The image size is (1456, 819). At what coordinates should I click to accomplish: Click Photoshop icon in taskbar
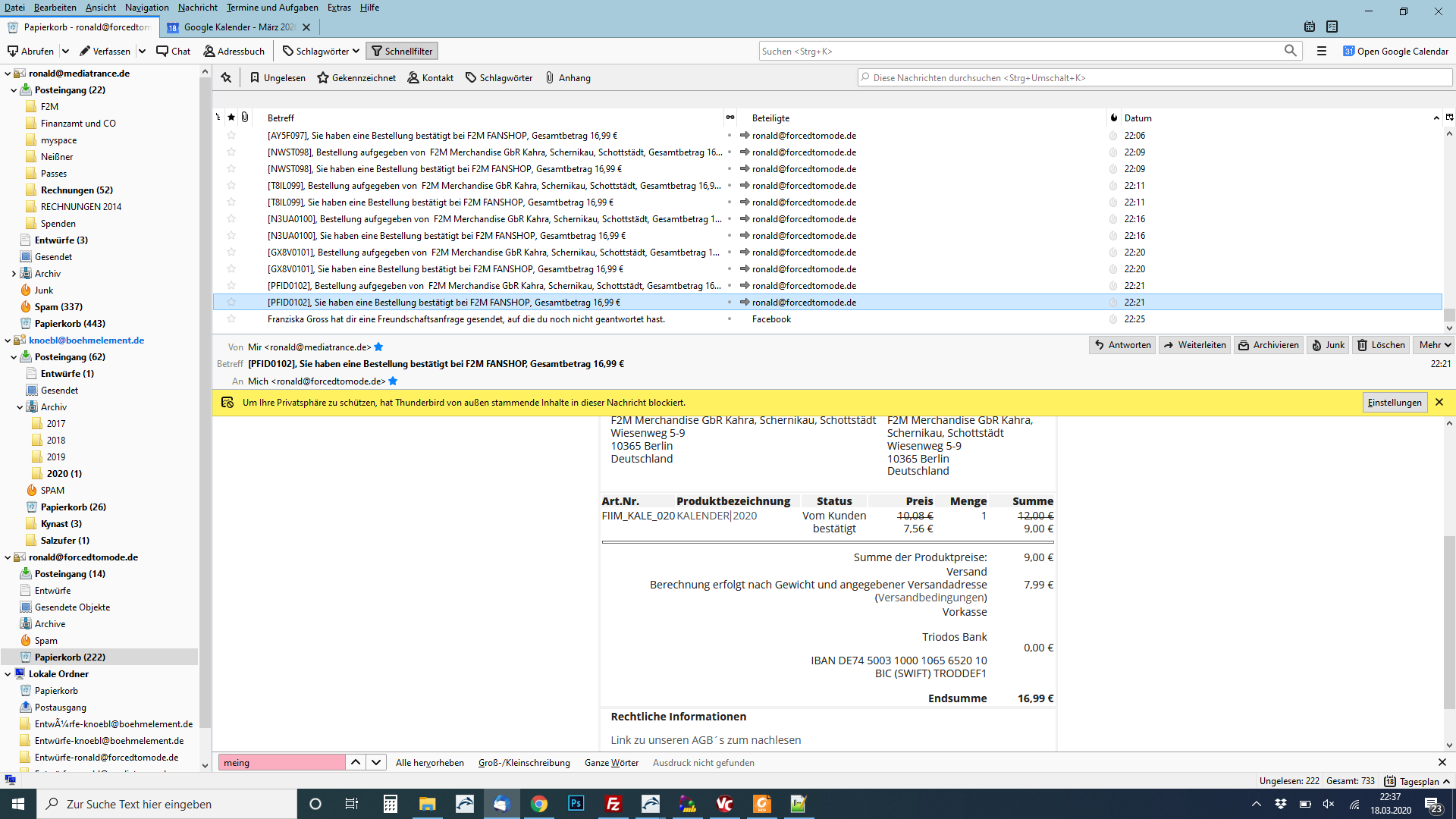[x=576, y=804]
